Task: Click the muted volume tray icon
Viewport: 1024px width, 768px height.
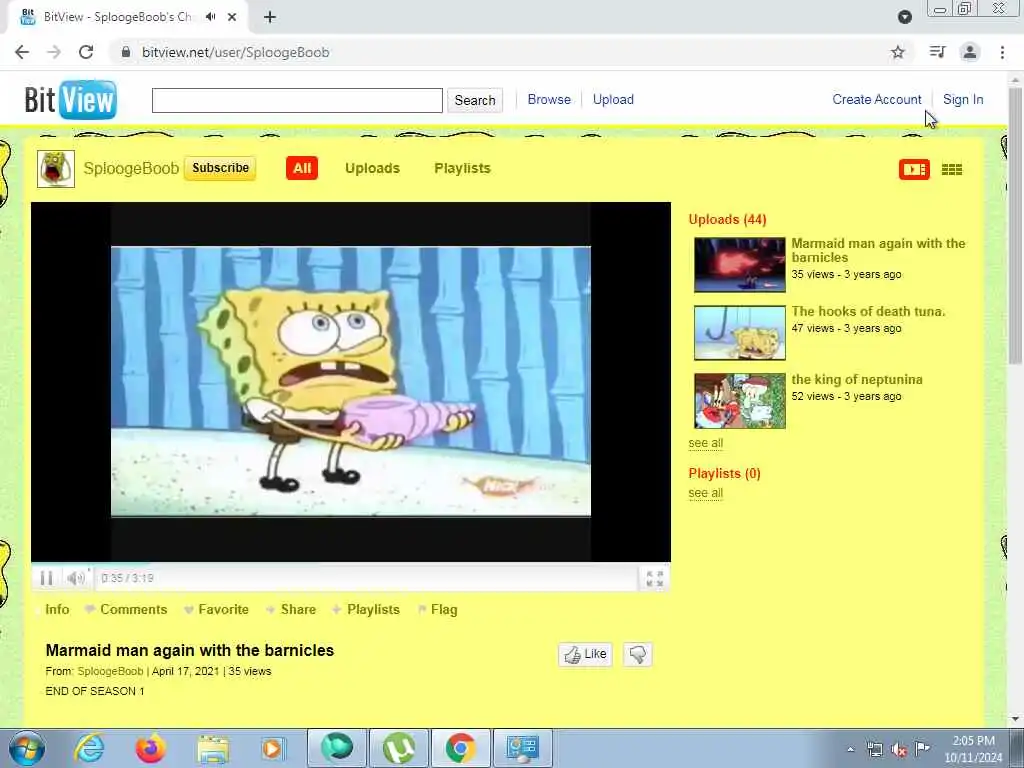Action: 899,749
